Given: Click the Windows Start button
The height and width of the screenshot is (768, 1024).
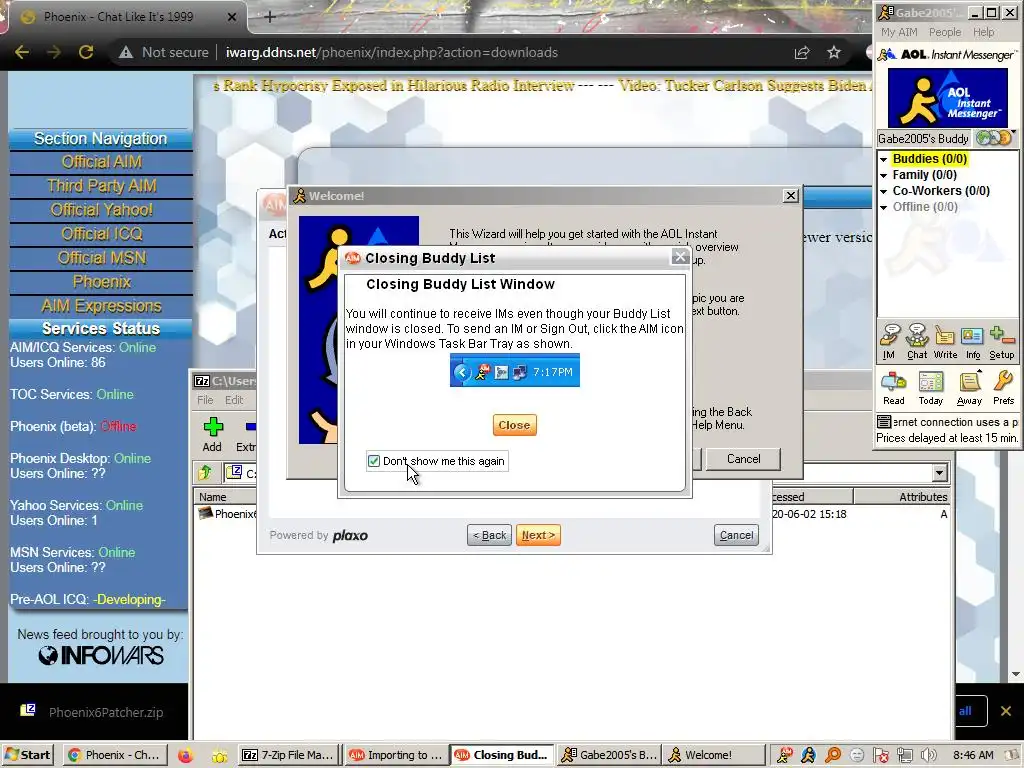Looking at the screenshot, I should 27,755.
